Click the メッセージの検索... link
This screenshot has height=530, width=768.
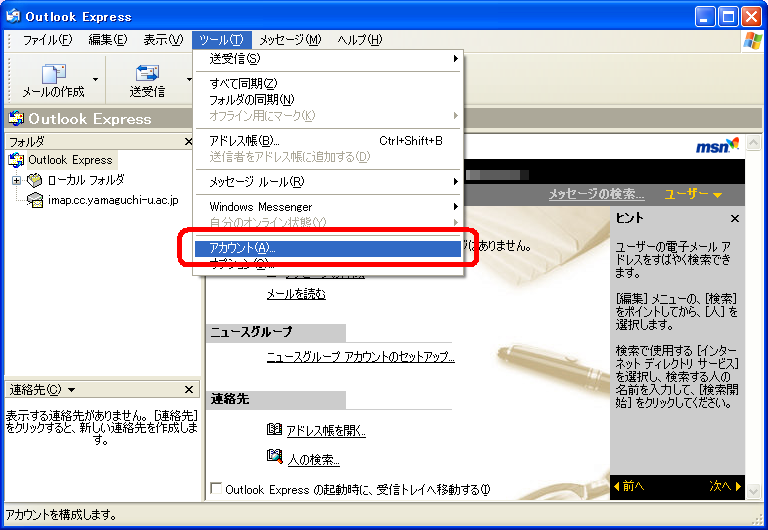coord(596,194)
